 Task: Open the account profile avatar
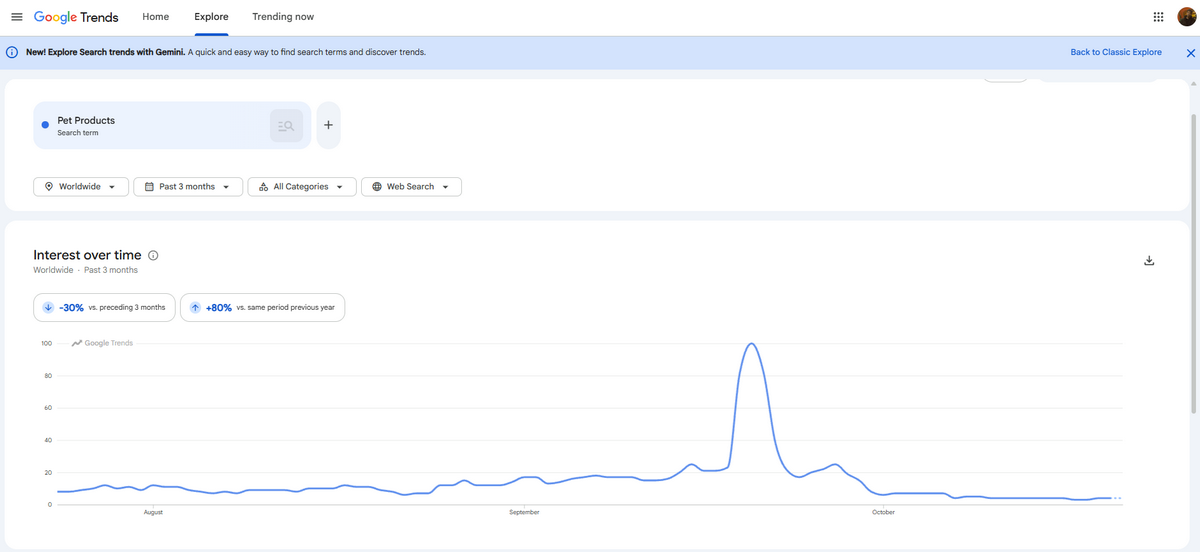pyautogui.click(x=1187, y=17)
